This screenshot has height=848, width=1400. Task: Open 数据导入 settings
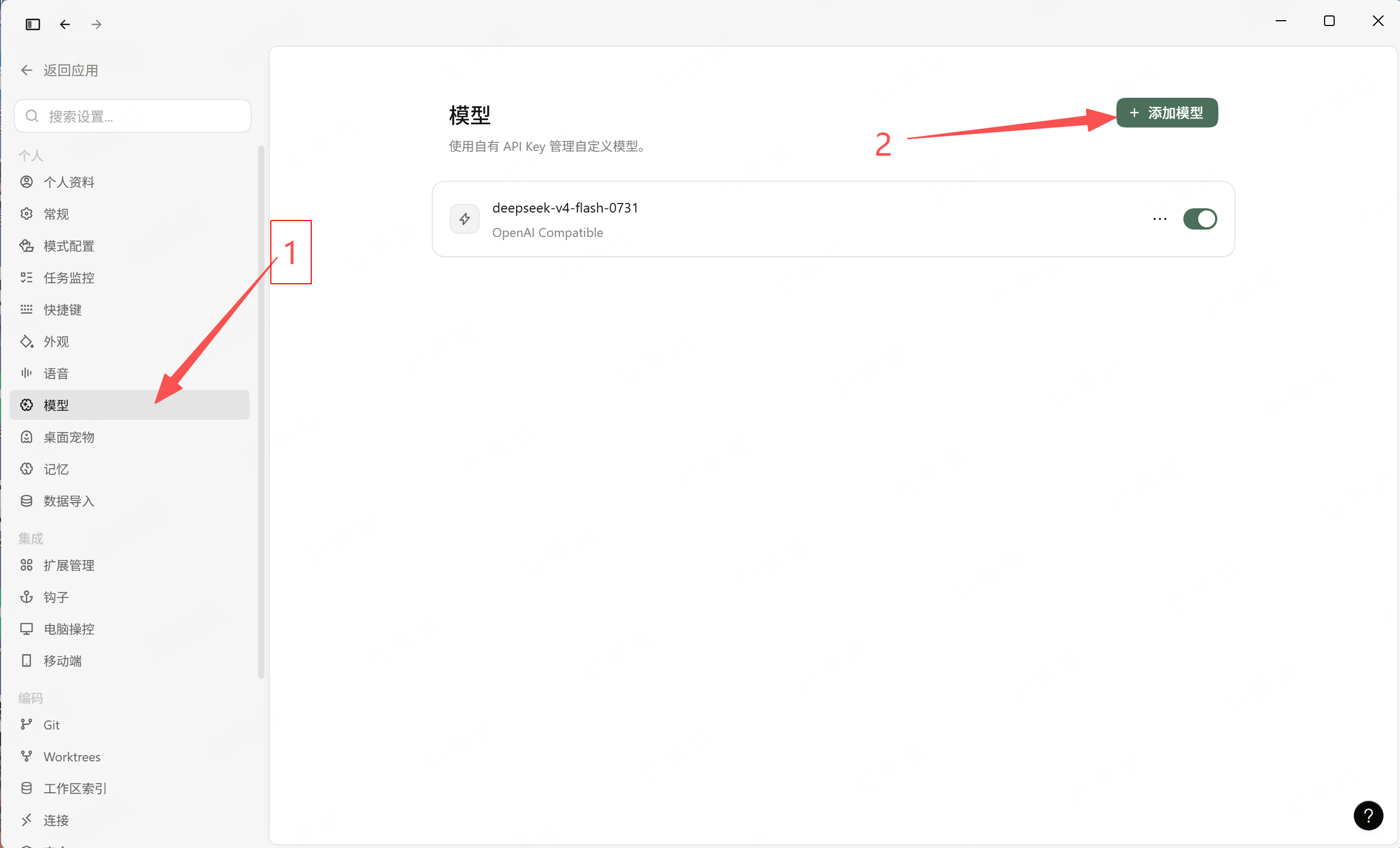pyautogui.click(x=130, y=501)
